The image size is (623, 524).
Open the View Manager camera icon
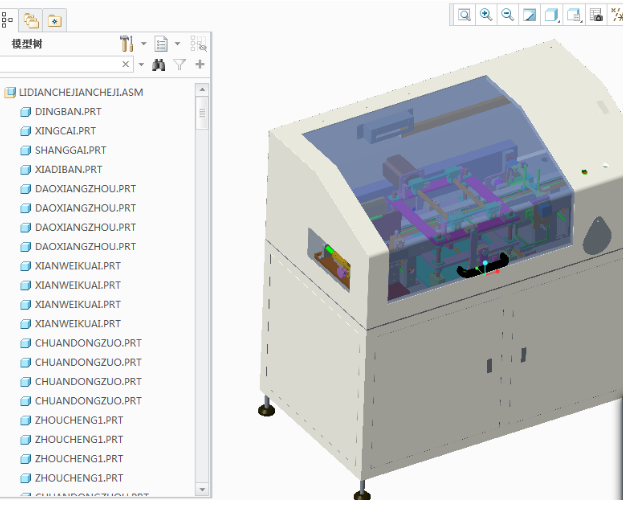[x=596, y=15]
